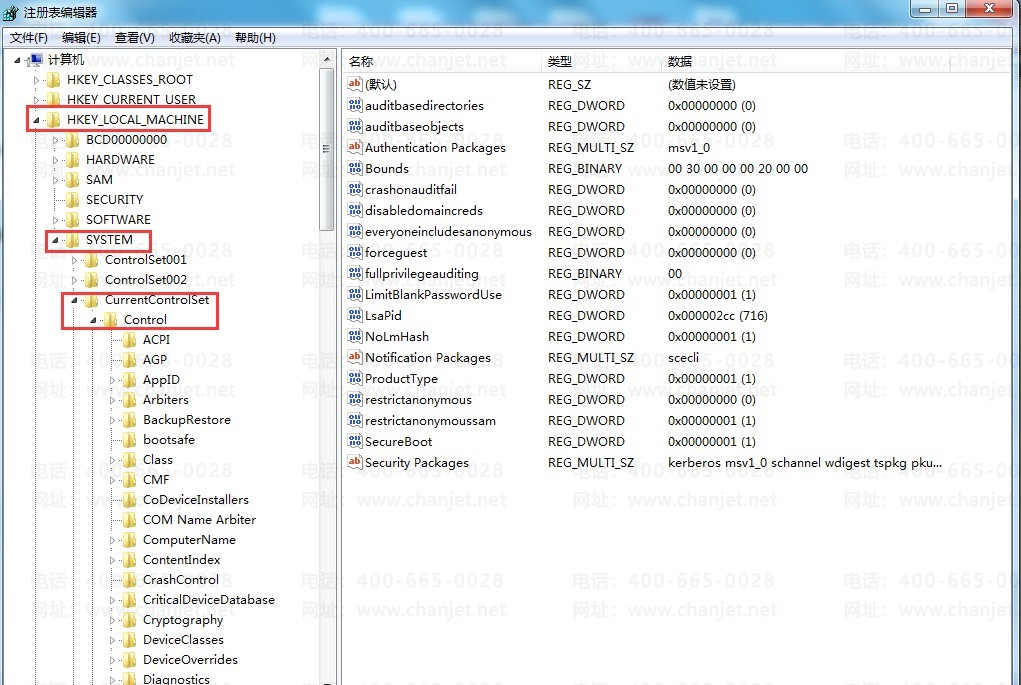The image size is (1021, 685).
Task: Expand the HKEY_CLASSES_ROOT key
Action: 36,80
